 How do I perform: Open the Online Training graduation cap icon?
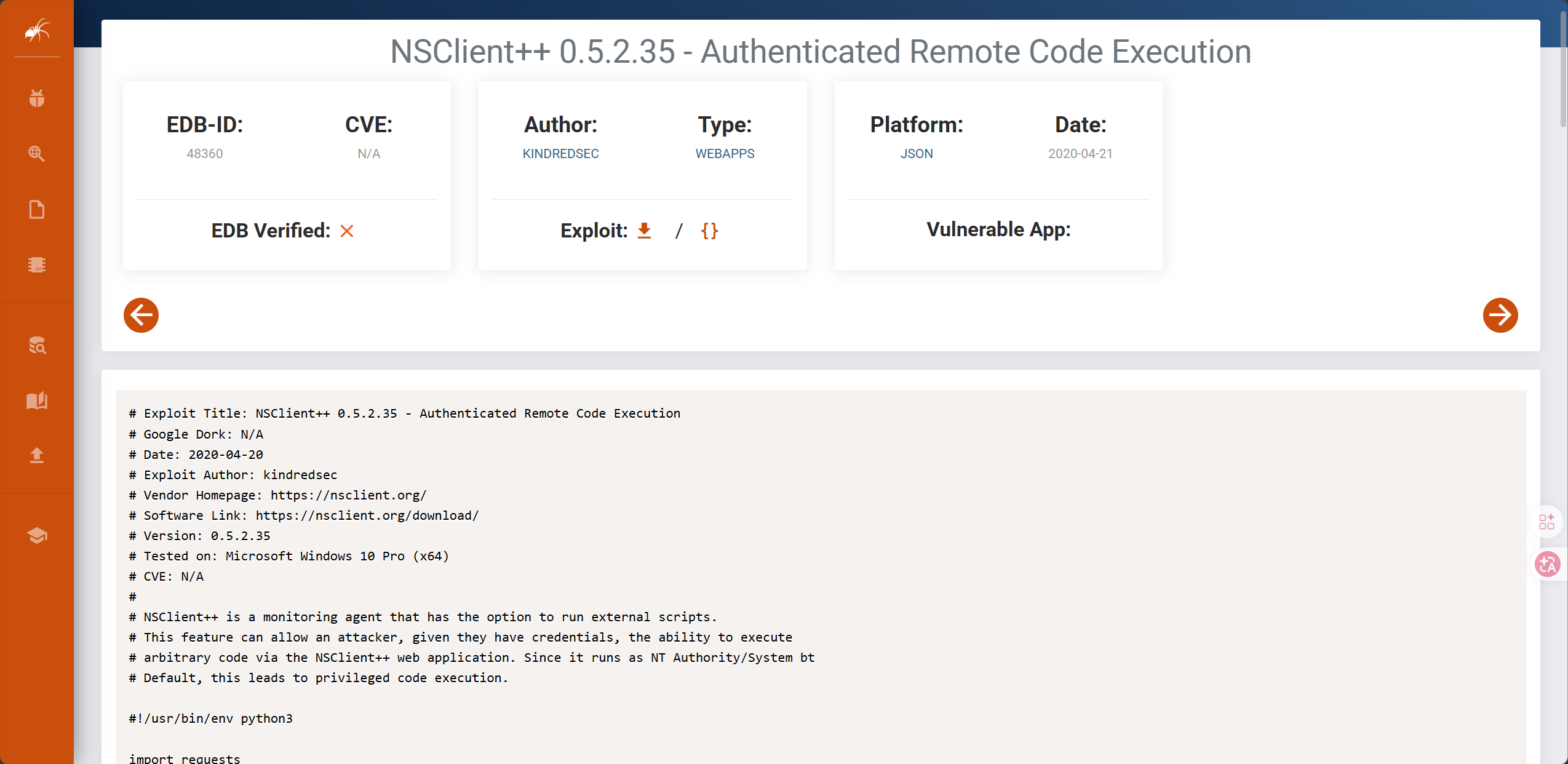click(x=37, y=535)
